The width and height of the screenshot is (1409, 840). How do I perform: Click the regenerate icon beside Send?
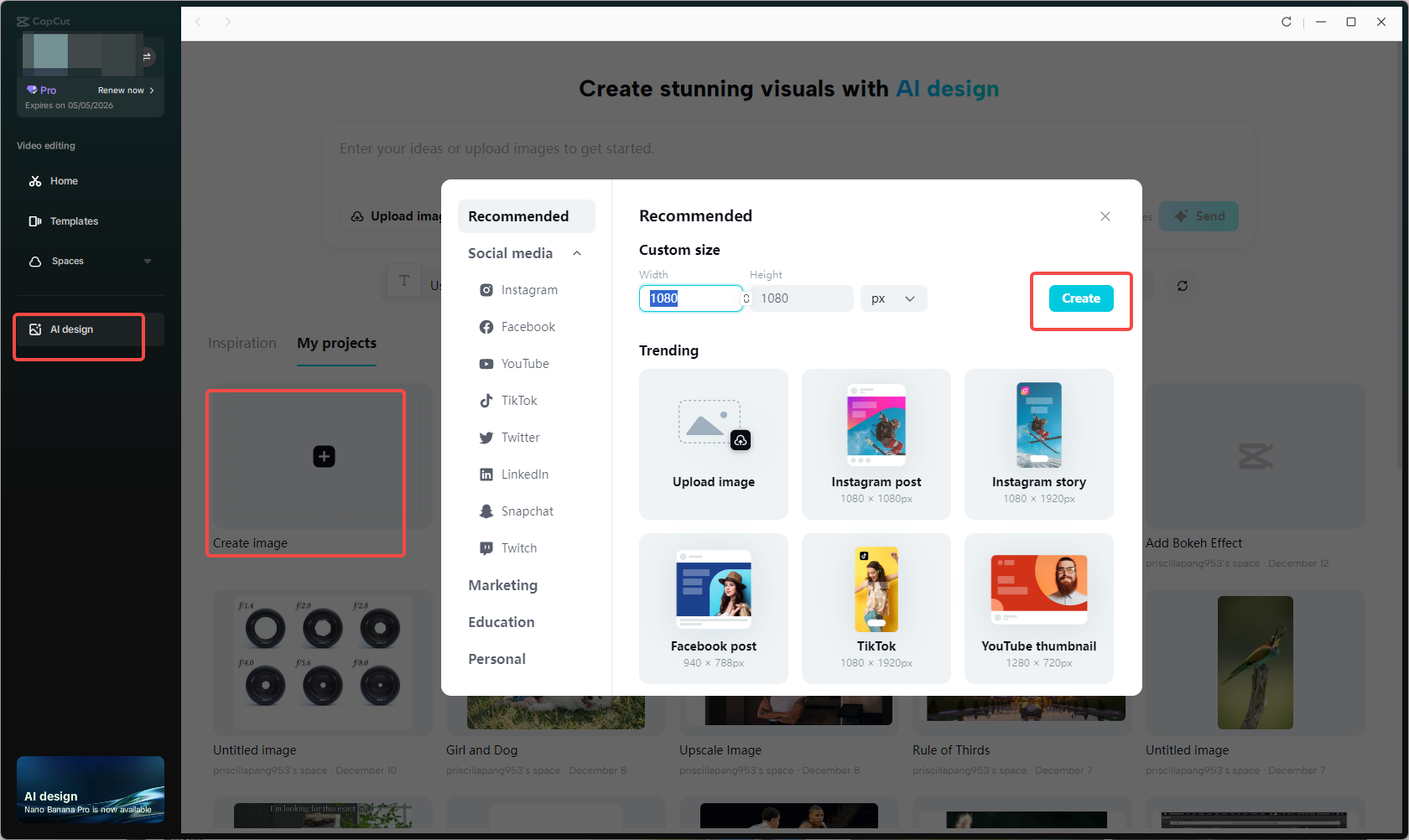point(1183,286)
